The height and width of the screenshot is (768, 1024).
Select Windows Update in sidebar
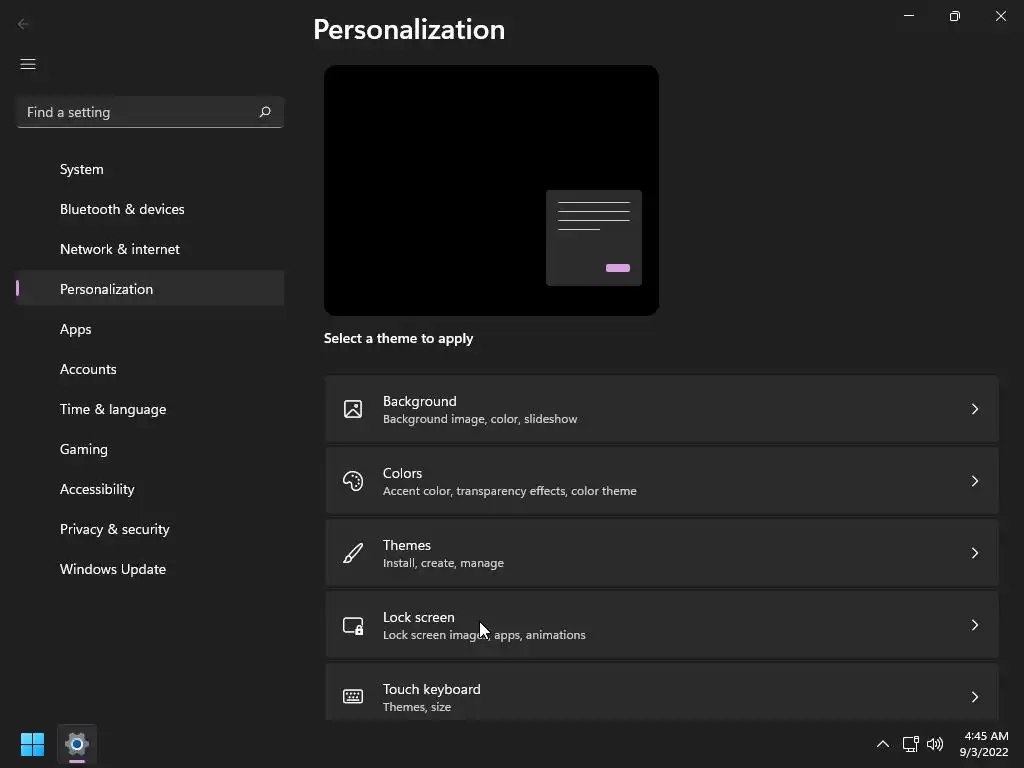pyautogui.click(x=113, y=569)
